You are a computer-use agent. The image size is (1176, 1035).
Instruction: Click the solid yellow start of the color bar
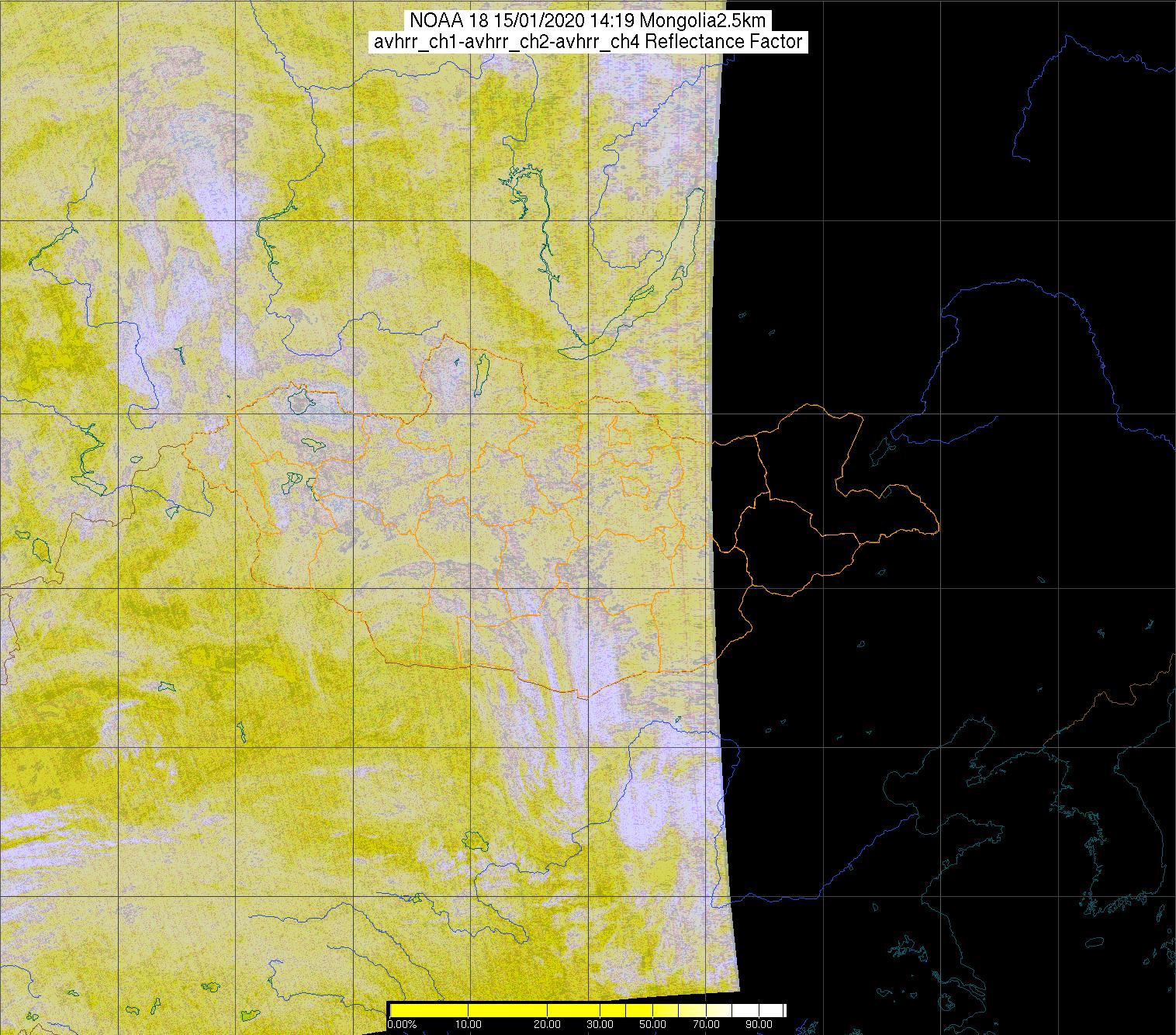click(429, 1009)
